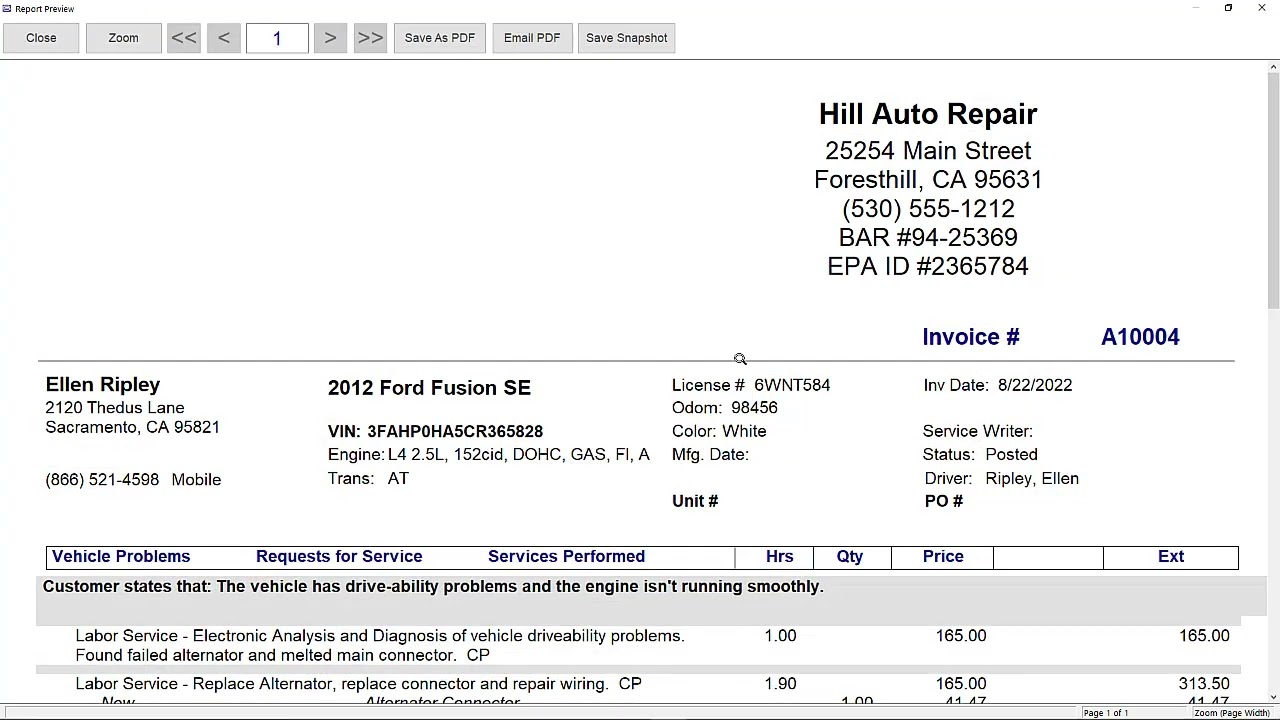
Task: Click Vehicle Problems column header
Action: (121, 556)
